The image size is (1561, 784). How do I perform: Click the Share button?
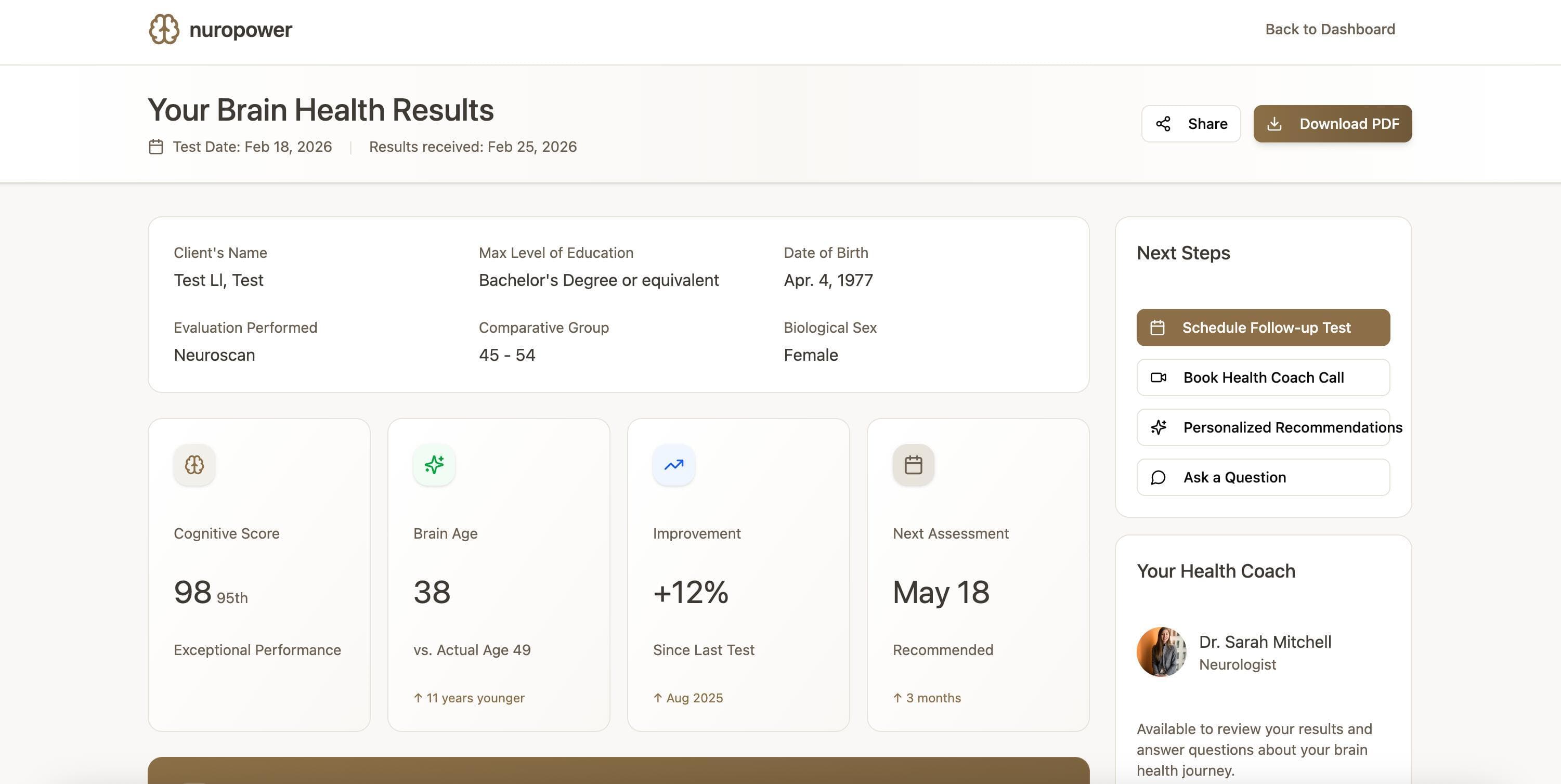click(x=1191, y=124)
